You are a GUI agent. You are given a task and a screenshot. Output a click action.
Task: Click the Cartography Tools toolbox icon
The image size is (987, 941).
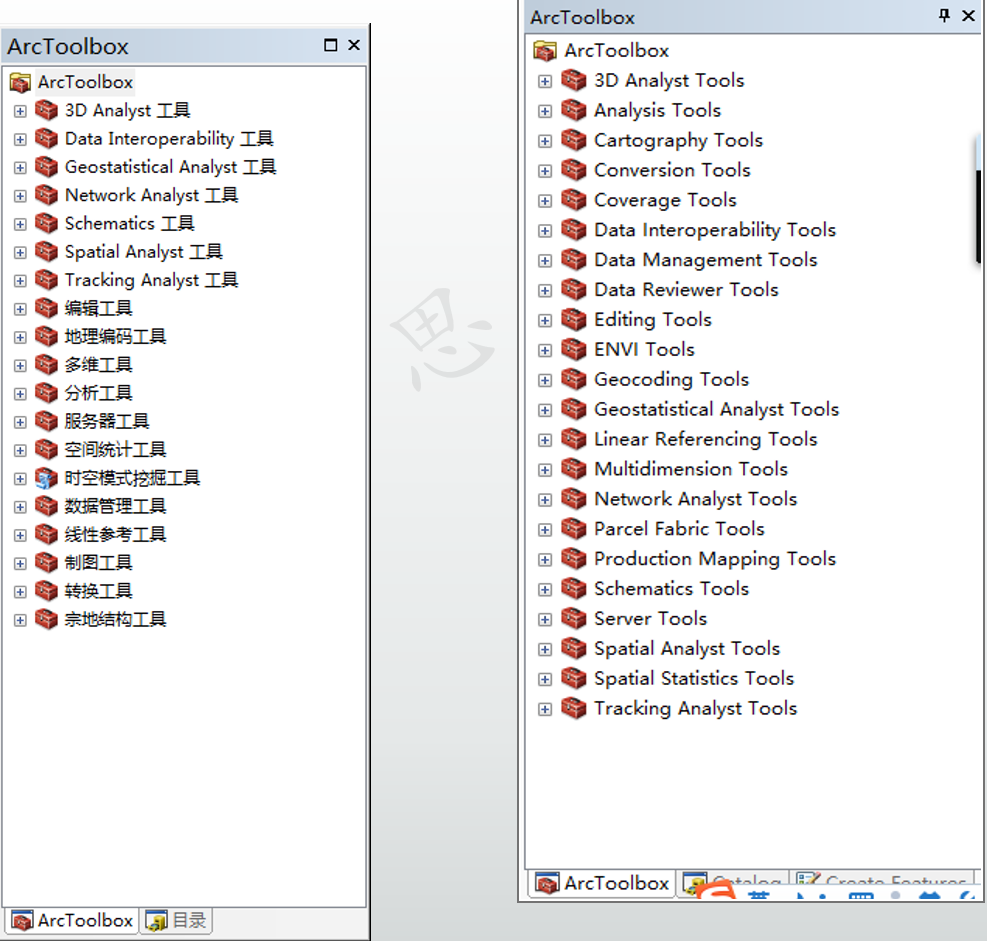click(x=573, y=140)
